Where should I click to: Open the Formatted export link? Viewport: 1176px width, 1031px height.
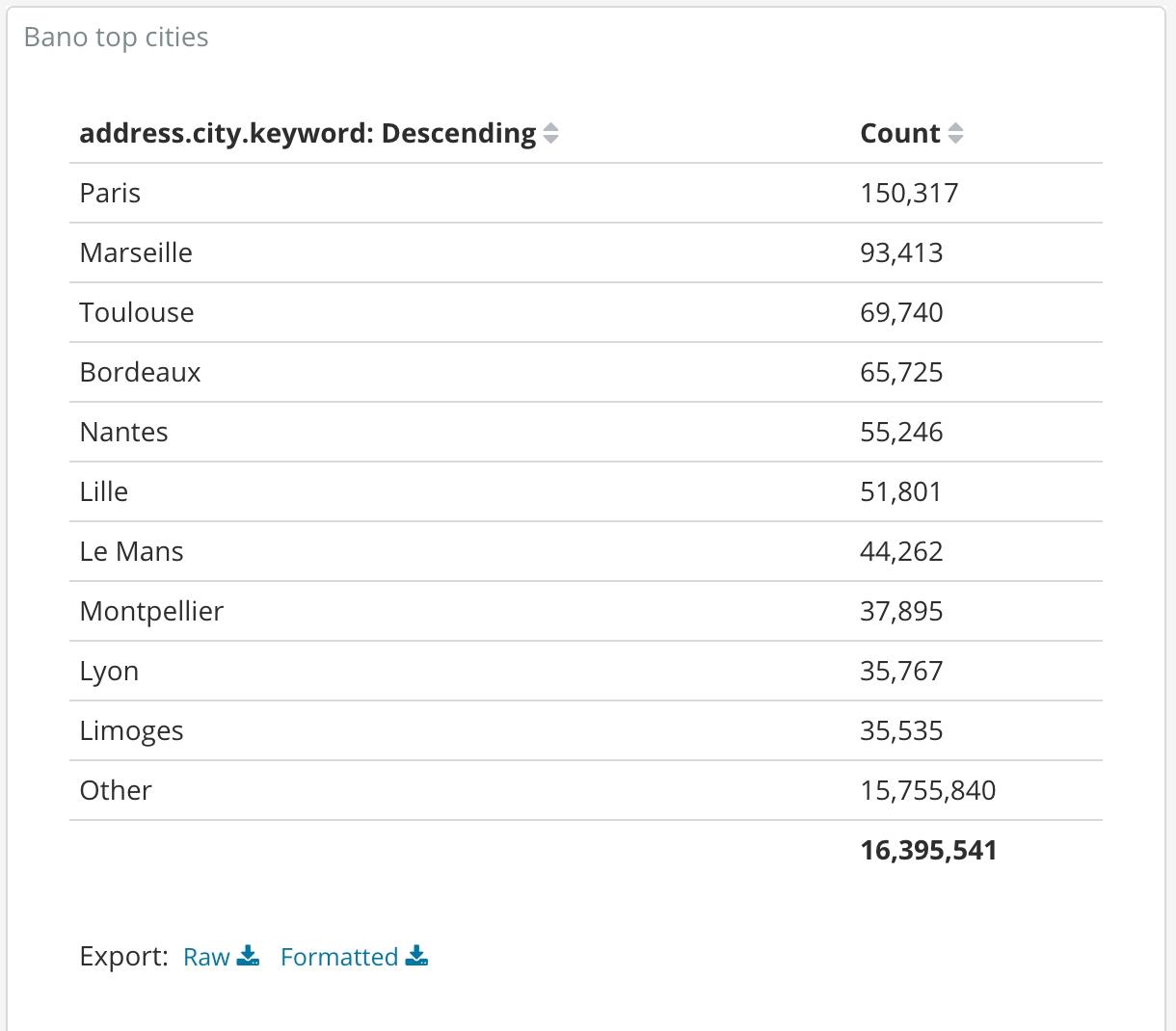click(339, 957)
